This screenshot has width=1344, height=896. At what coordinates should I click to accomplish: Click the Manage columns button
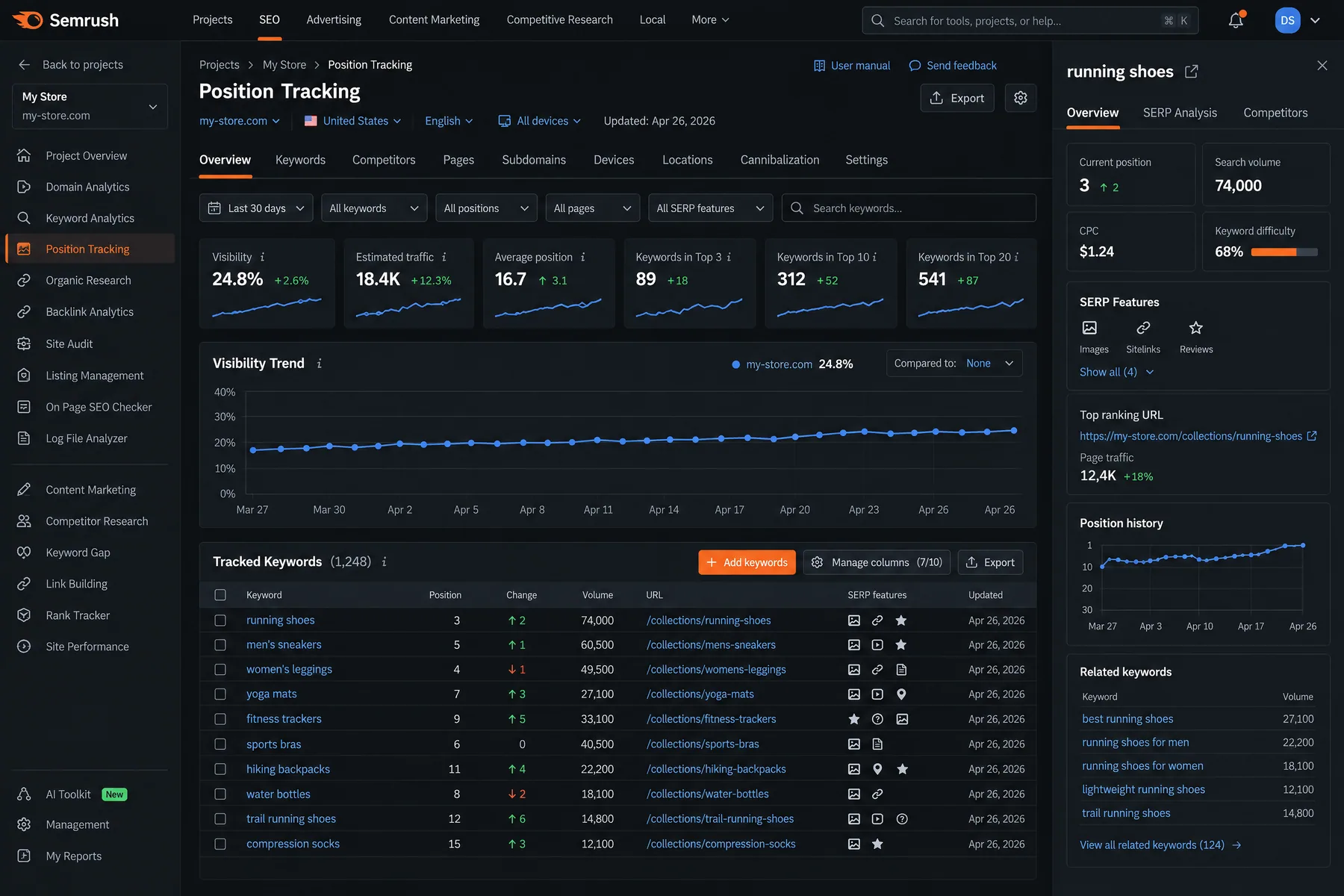877,562
